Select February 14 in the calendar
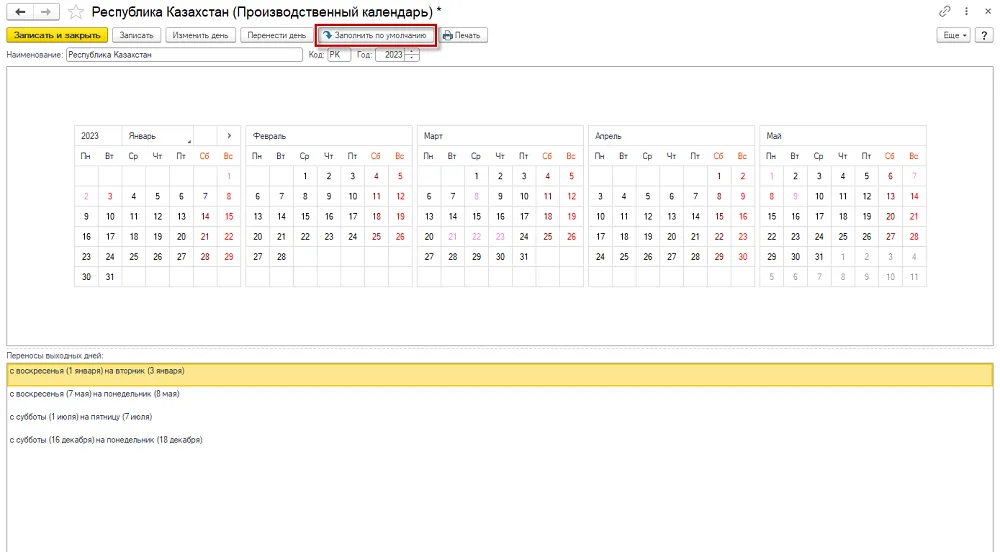The image size is (1000, 552). point(281,217)
